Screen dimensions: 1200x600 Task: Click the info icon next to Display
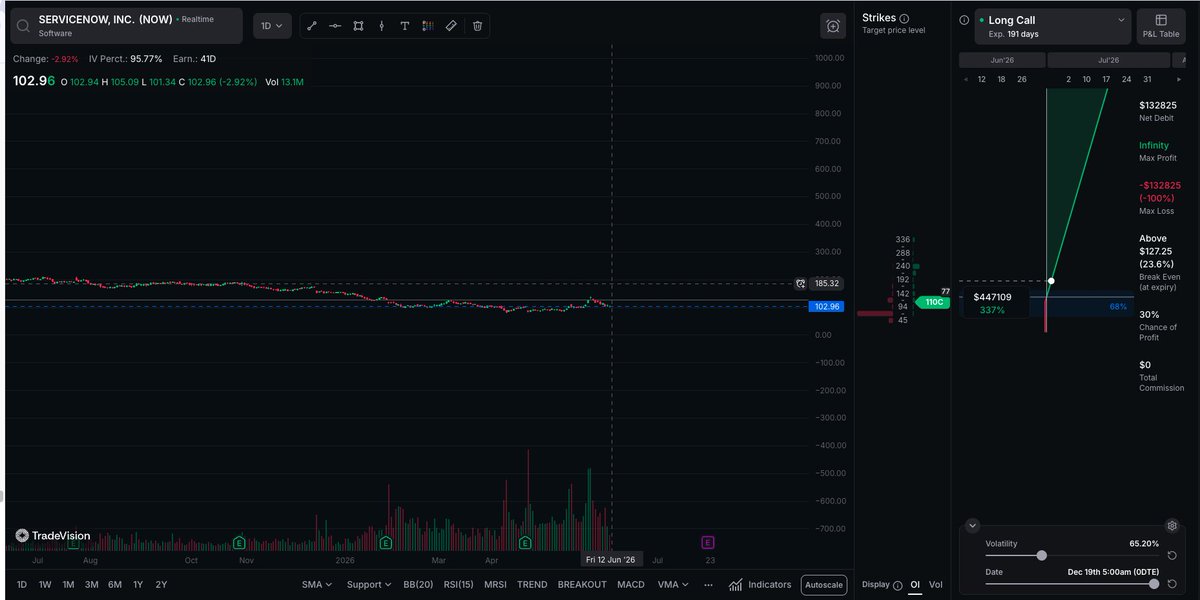897,584
